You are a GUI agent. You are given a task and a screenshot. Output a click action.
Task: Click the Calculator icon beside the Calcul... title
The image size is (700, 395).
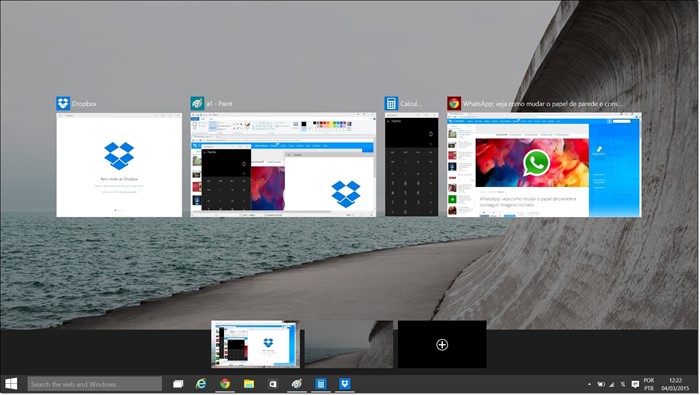(391, 103)
